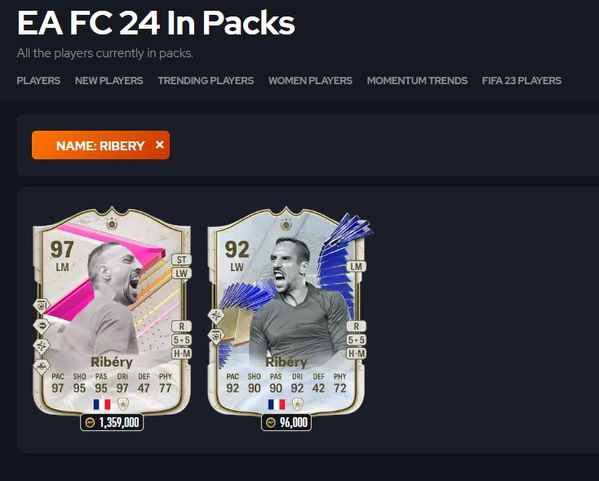
Task: Click the 96,000 coin price badge
Action: pos(287,423)
